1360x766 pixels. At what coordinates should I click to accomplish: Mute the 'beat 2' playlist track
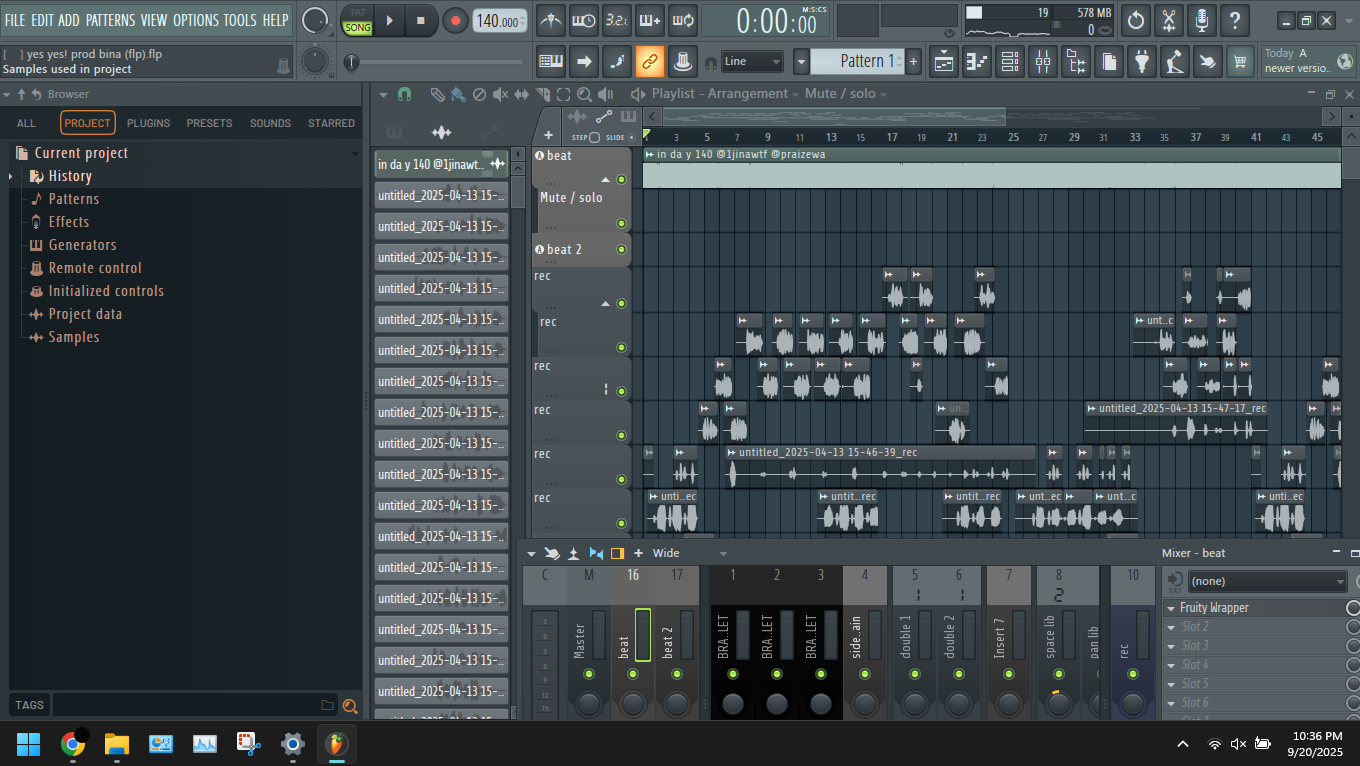[621, 250]
